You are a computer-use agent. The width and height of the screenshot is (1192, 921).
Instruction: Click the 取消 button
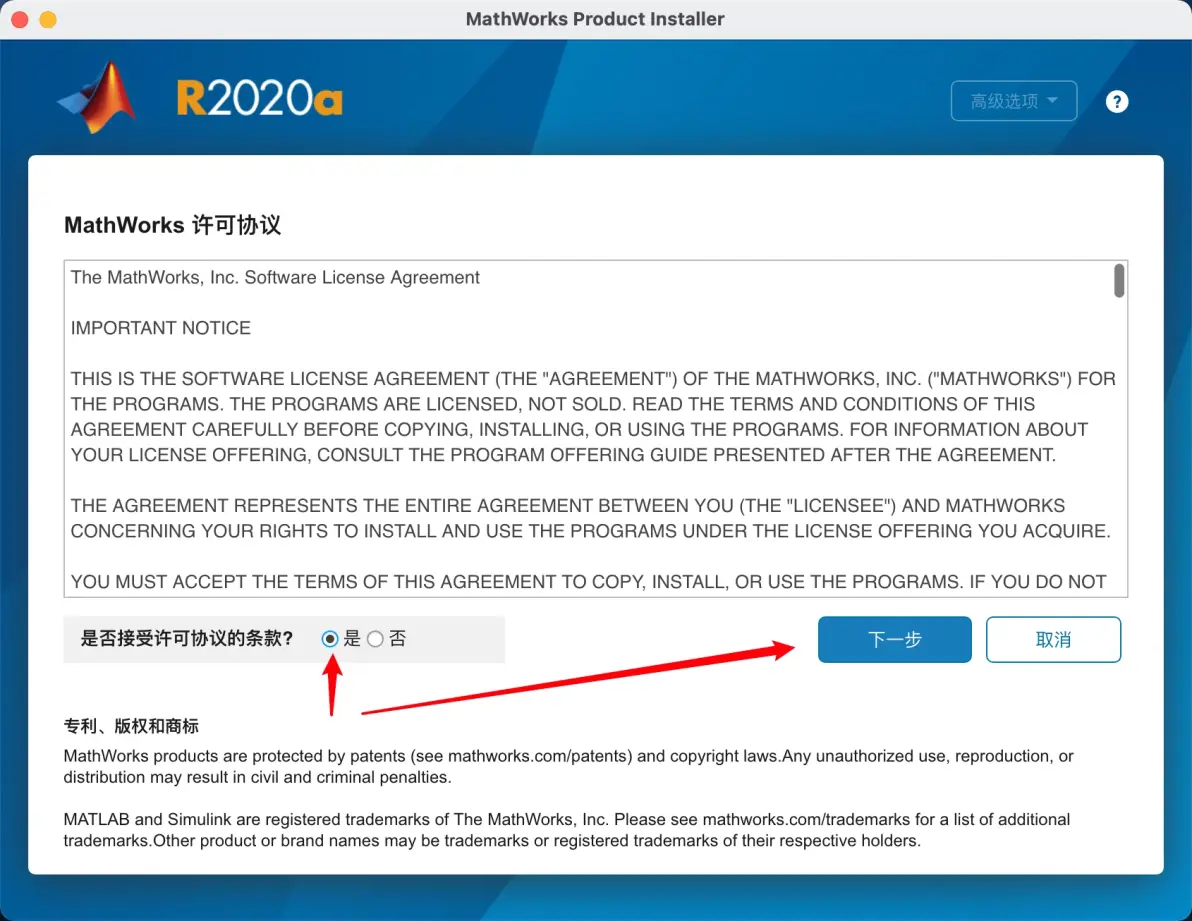pyautogui.click(x=1053, y=639)
